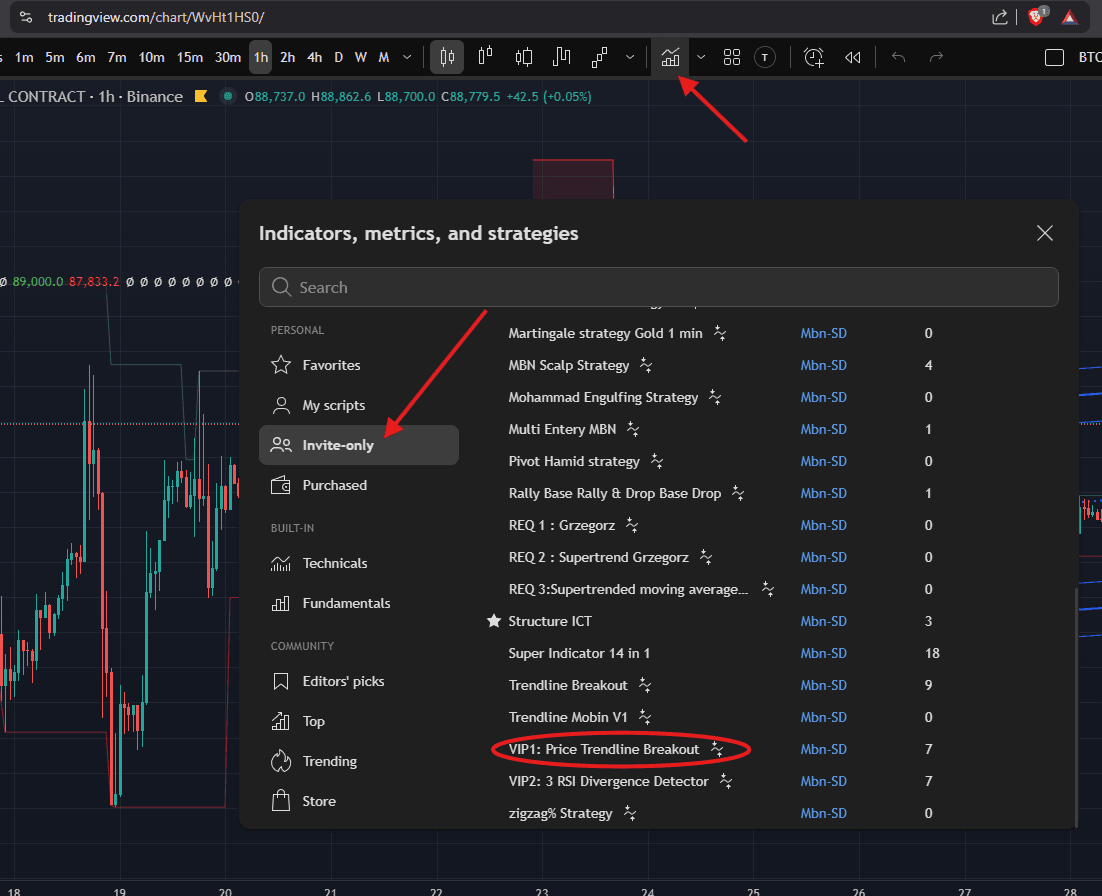Open the Fundamentals category
Screen dimensions: 1102x896
(358, 603)
